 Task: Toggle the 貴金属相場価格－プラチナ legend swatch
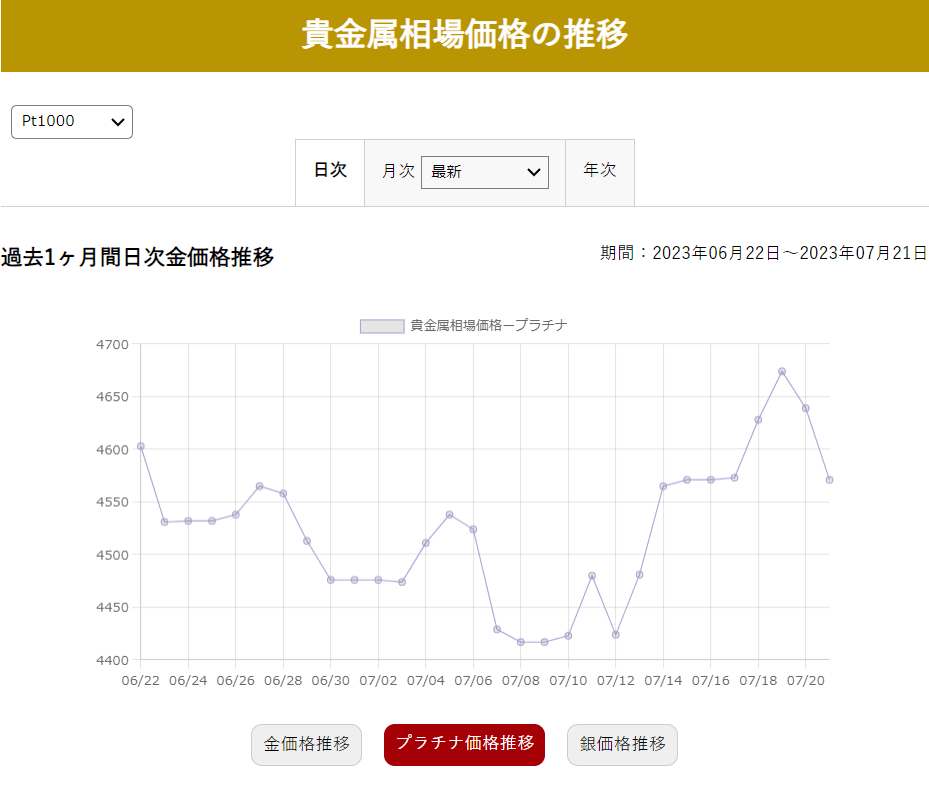tap(382, 326)
